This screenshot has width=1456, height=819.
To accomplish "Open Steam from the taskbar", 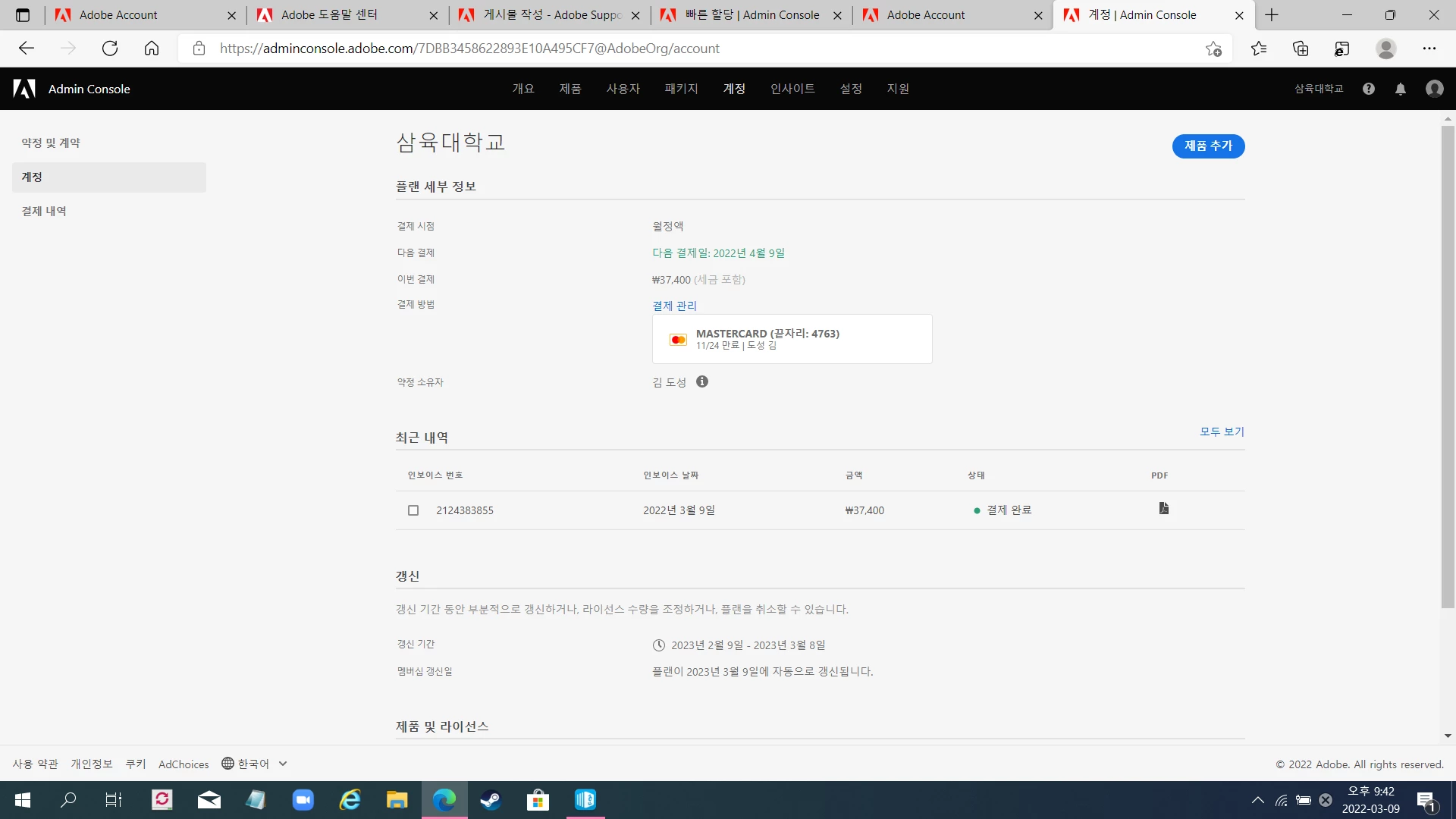I will click(x=491, y=800).
